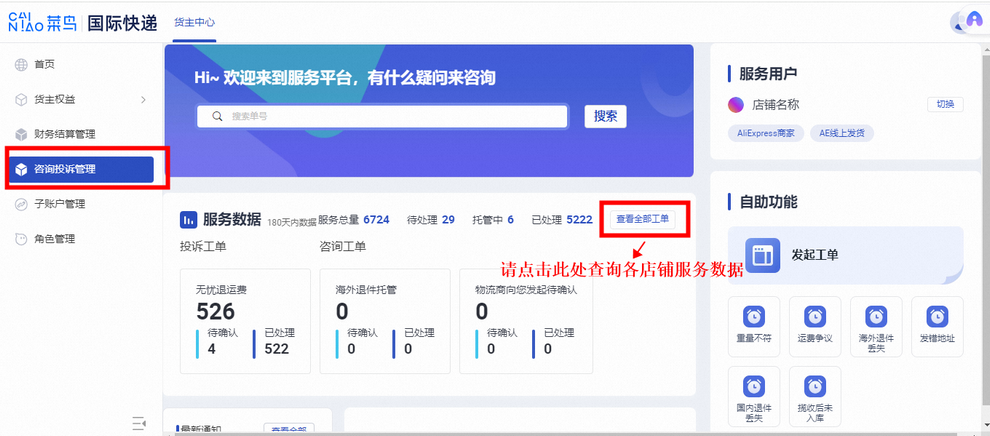Open 子账户管理 from the sidebar
Screen dimensions: 990x436
[x=59, y=204]
